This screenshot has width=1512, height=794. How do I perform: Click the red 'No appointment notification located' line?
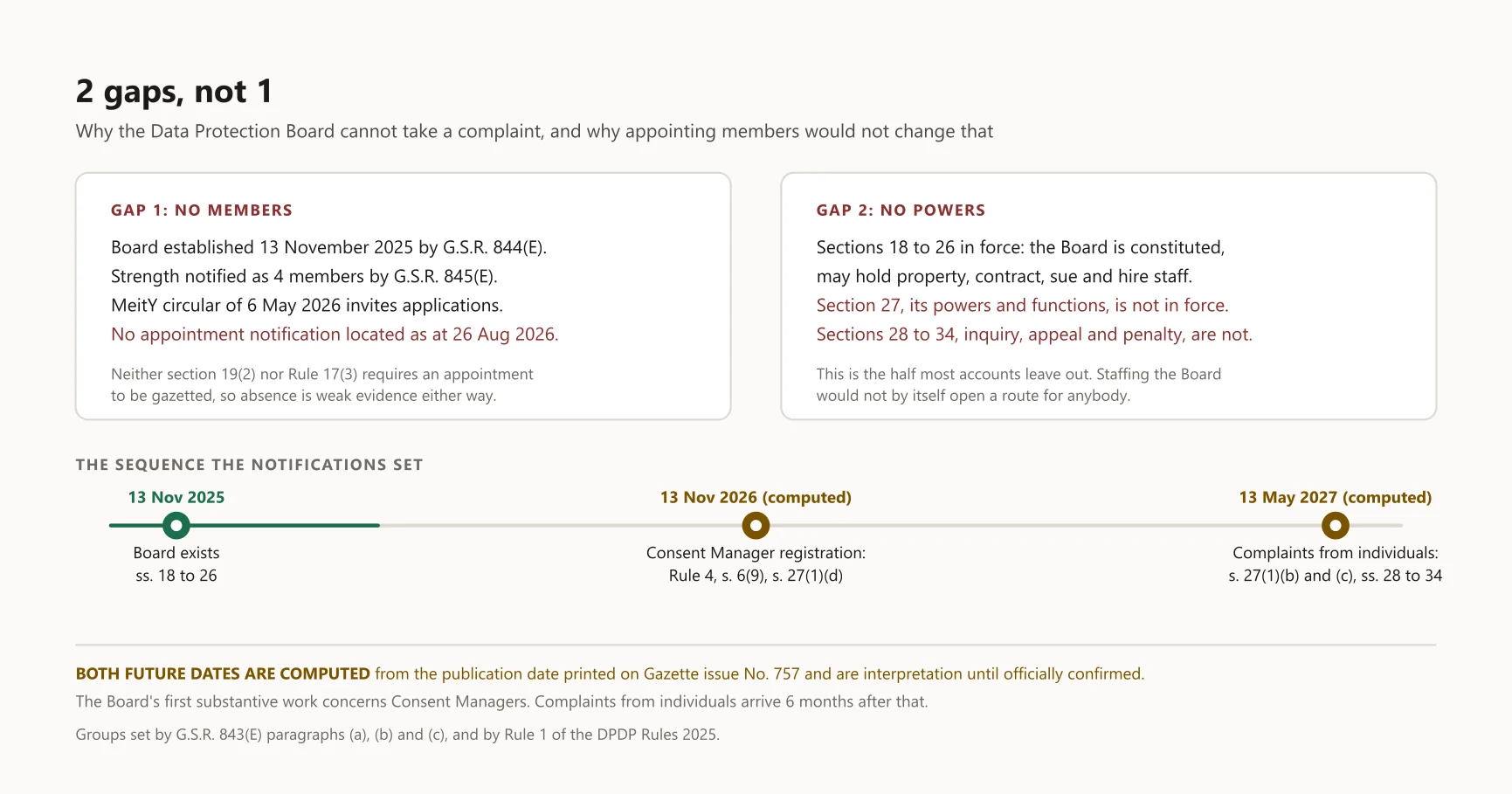(335, 335)
